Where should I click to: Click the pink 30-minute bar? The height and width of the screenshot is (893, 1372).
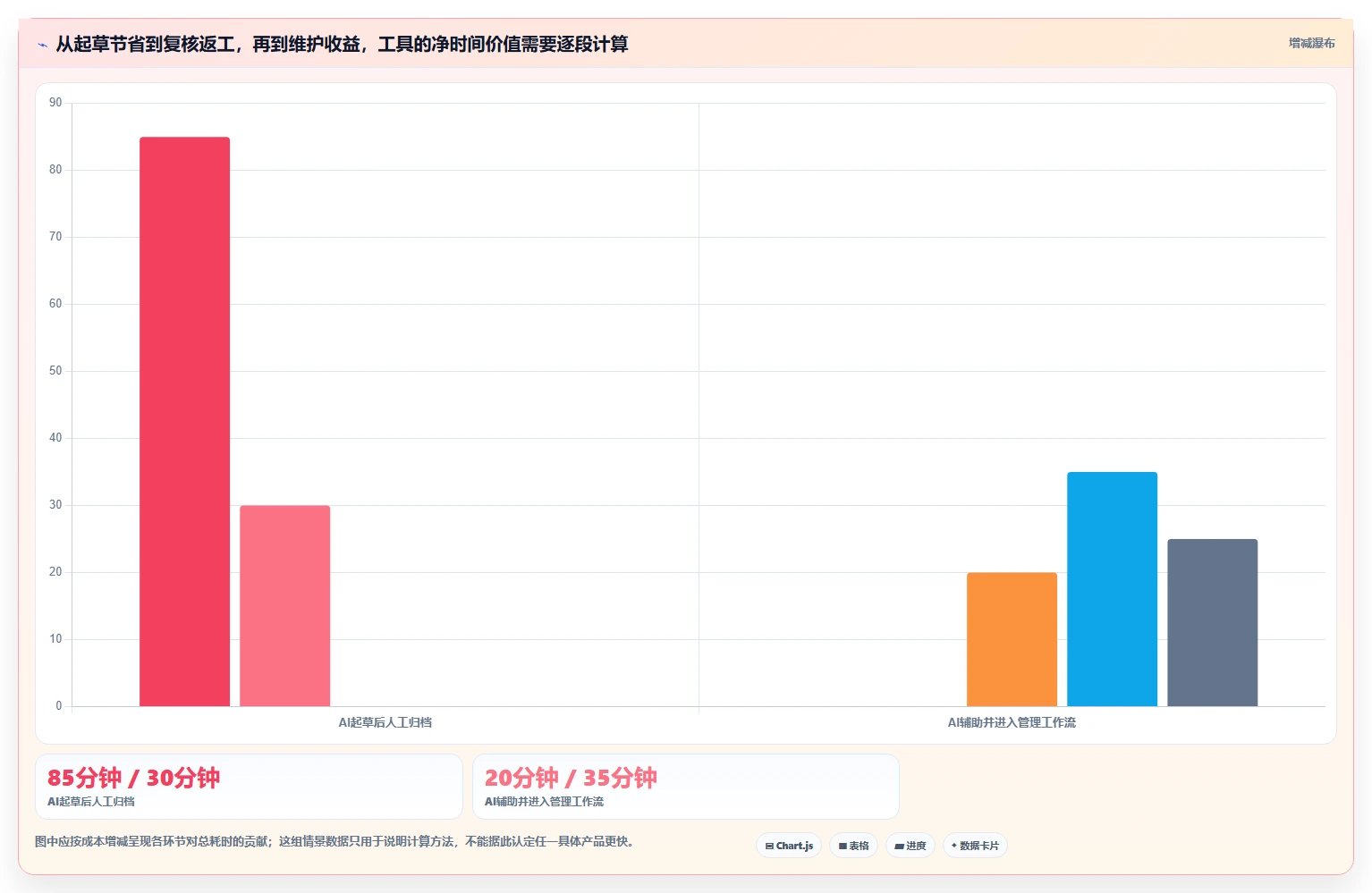coord(284,606)
